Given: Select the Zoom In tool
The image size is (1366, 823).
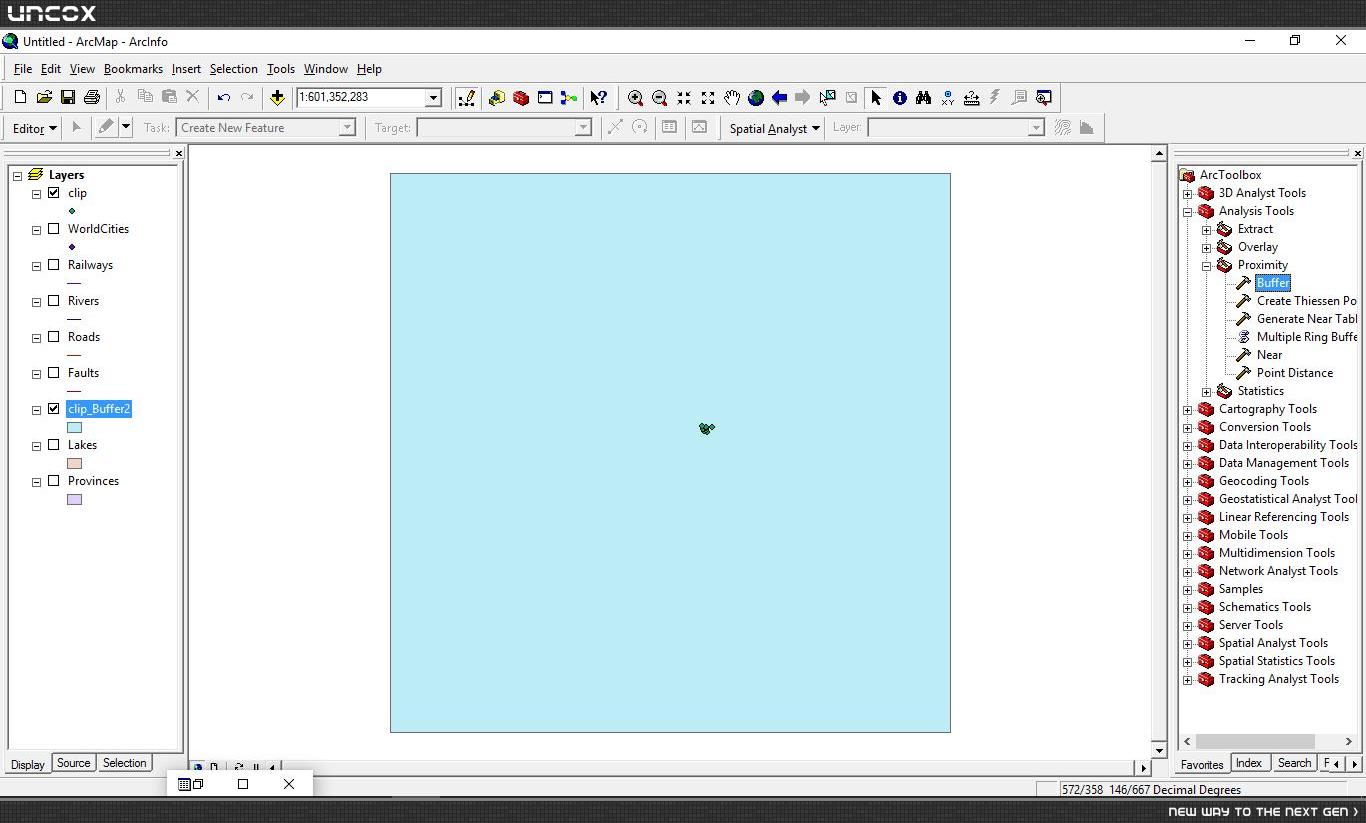Looking at the screenshot, I should [635, 97].
